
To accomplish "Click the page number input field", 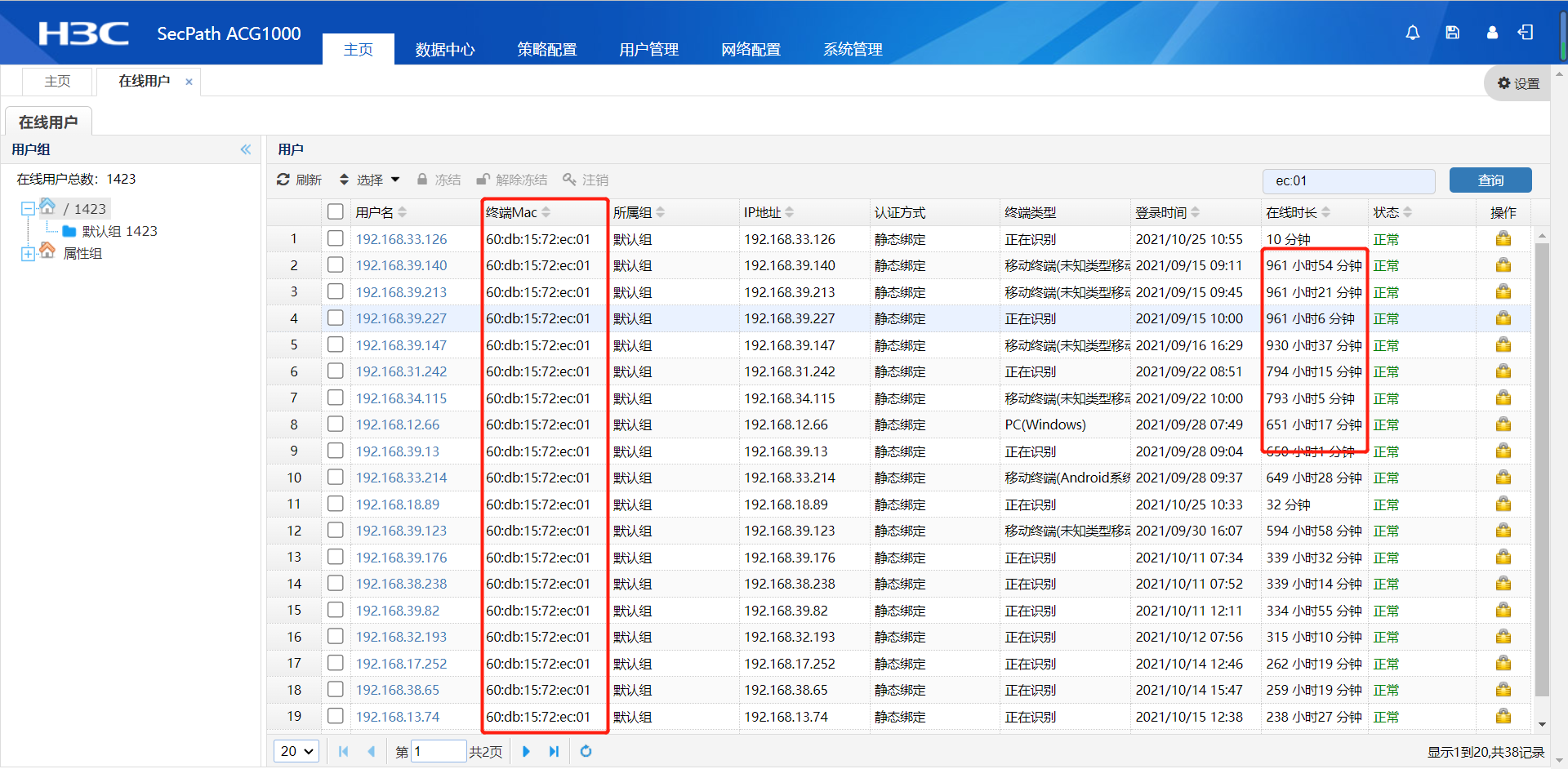I will tap(439, 751).
